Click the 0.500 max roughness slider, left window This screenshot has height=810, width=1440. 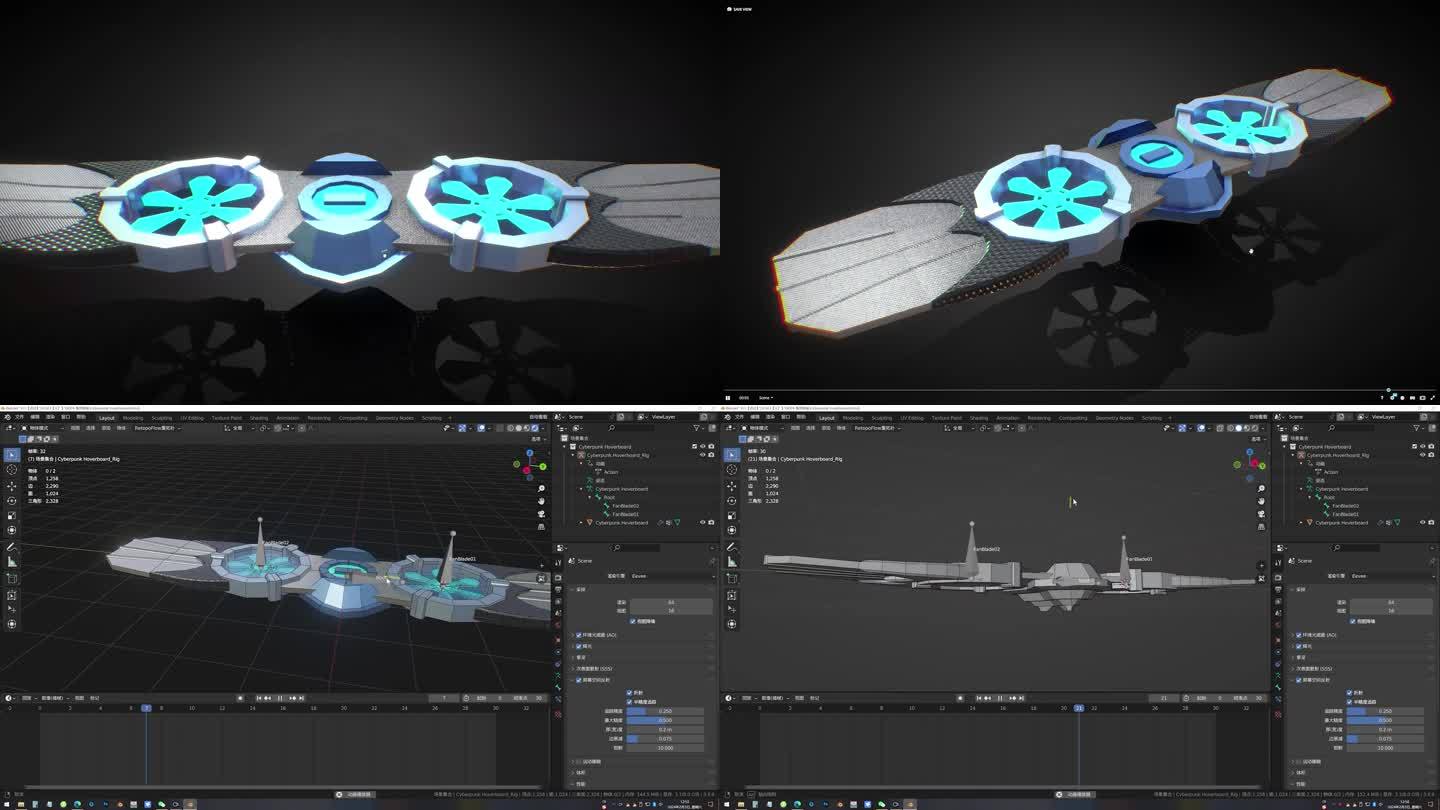665,720
